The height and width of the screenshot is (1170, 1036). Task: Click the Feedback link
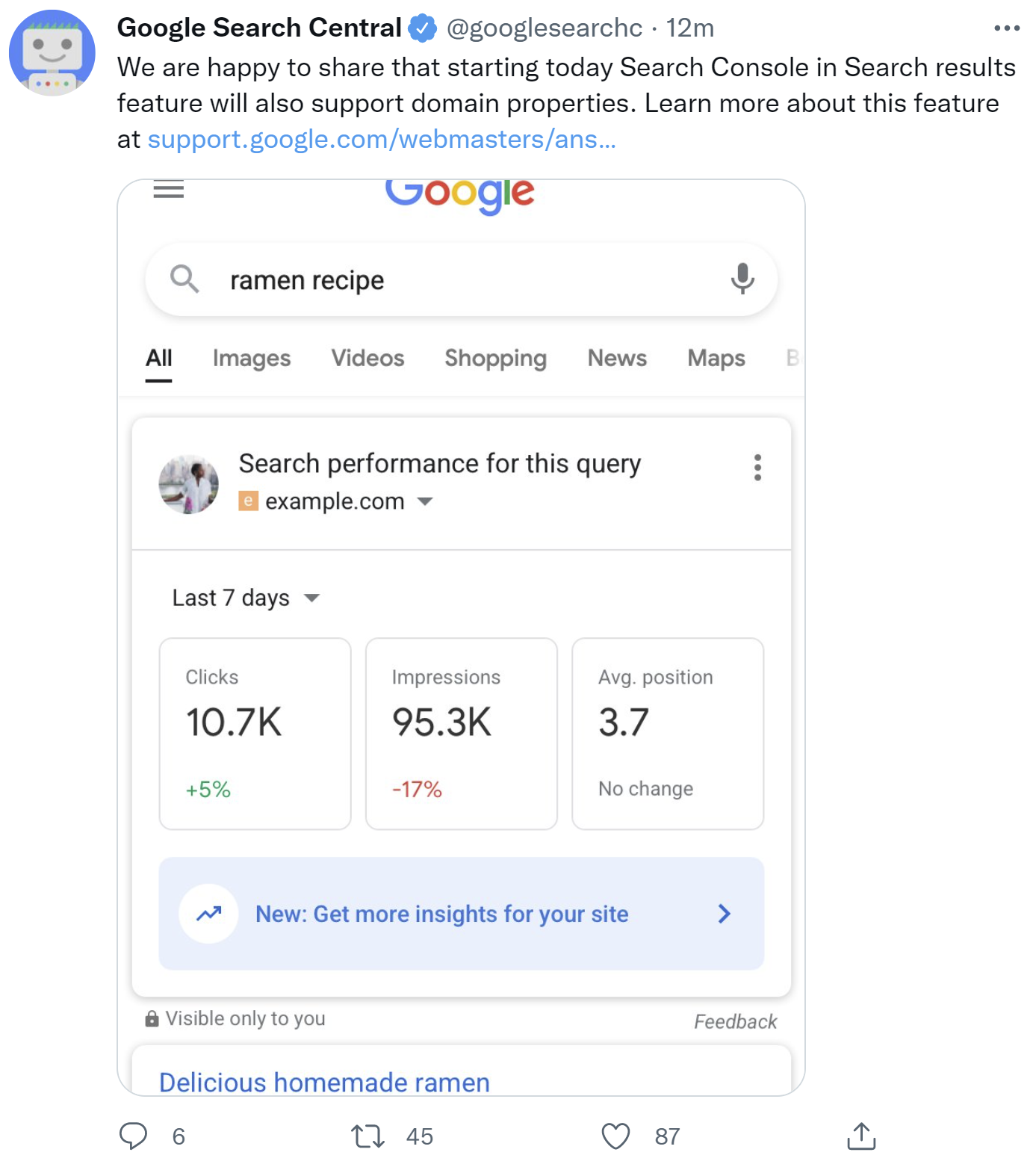pyautogui.click(x=736, y=1021)
